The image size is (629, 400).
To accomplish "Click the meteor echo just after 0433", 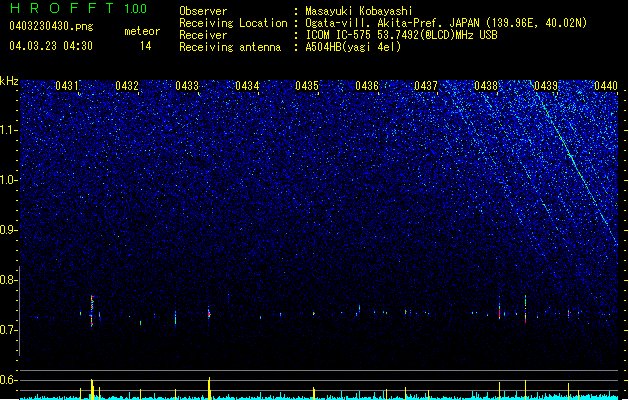I will pyautogui.click(x=209, y=313).
